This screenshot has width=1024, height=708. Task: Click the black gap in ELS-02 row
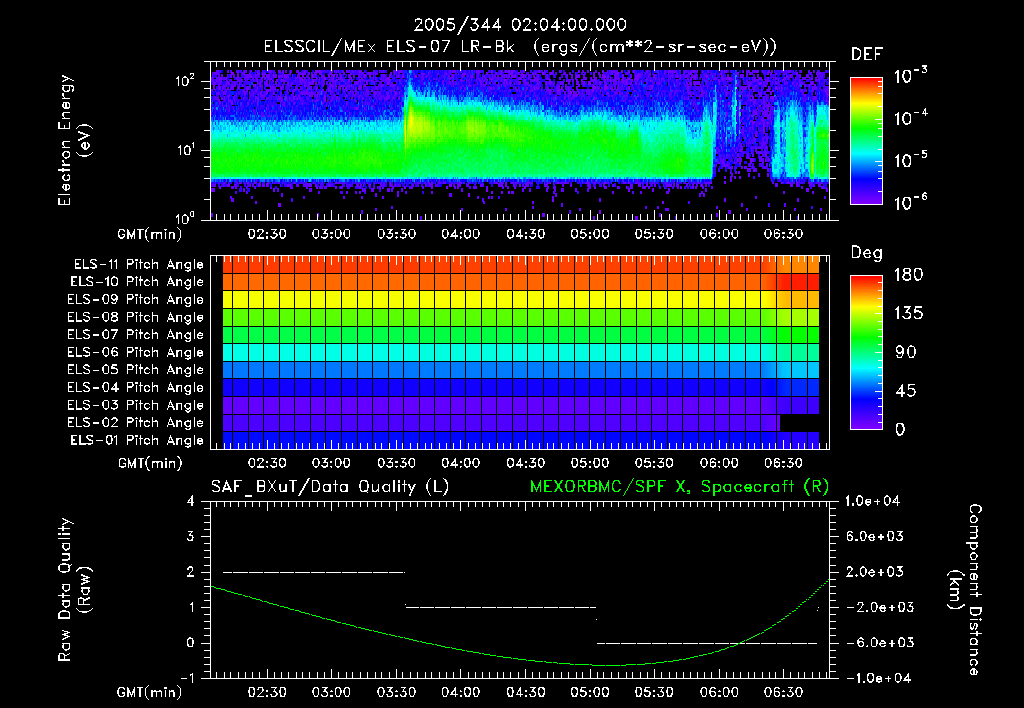pos(799,423)
